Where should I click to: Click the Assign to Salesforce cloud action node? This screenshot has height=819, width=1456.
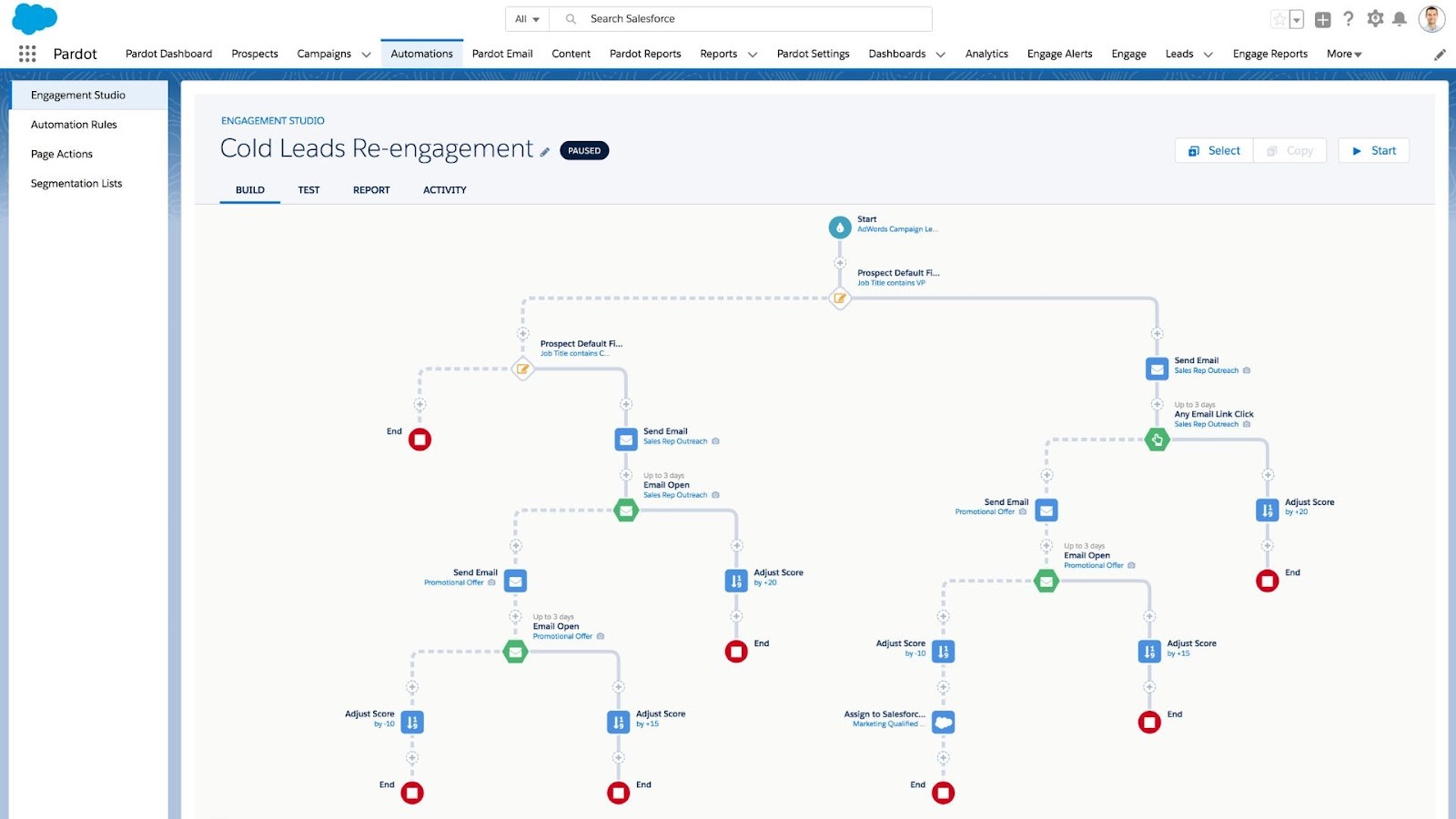[943, 722]
